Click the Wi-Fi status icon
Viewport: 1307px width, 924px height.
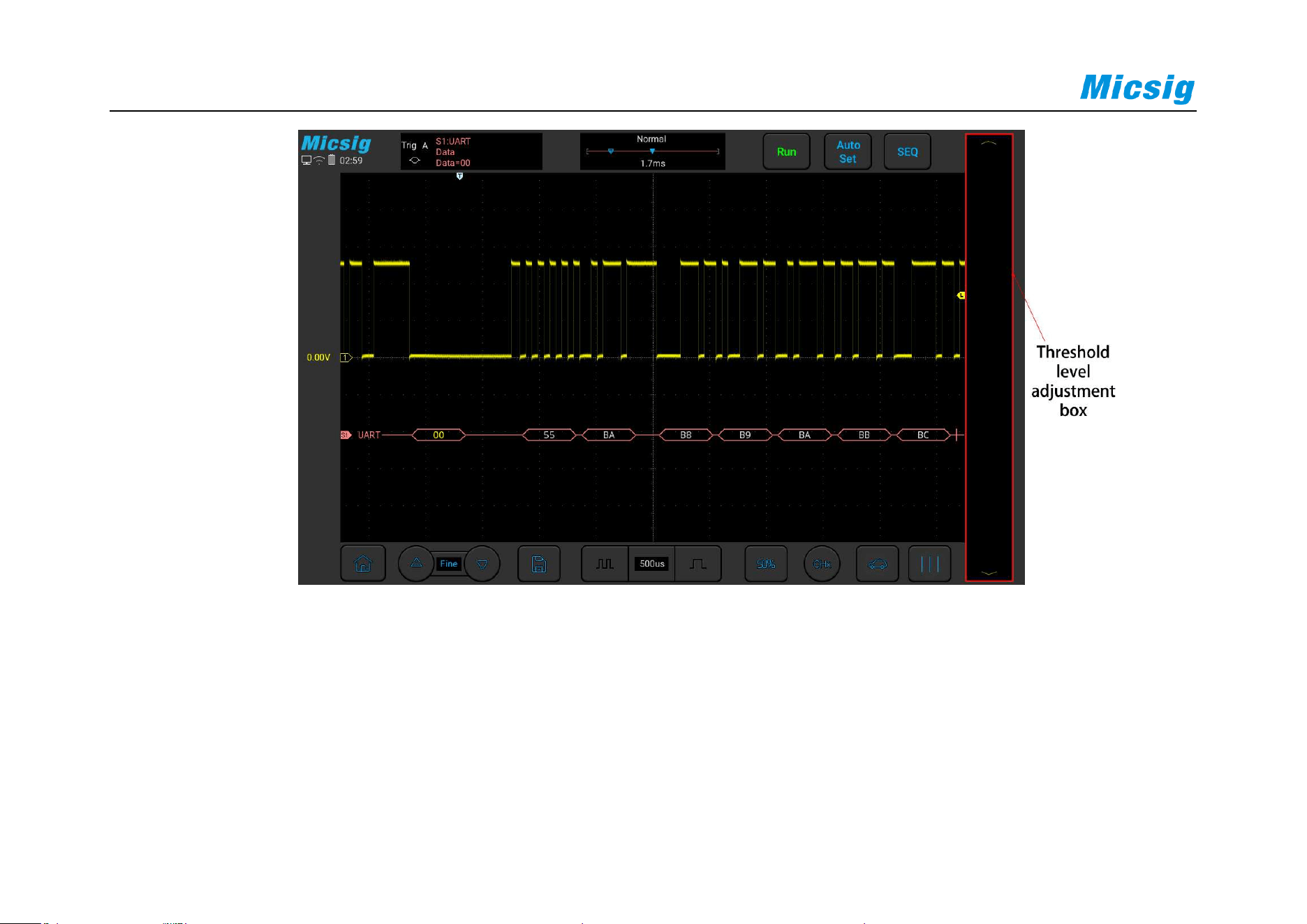pyautogui.click(x=319, y=160)
